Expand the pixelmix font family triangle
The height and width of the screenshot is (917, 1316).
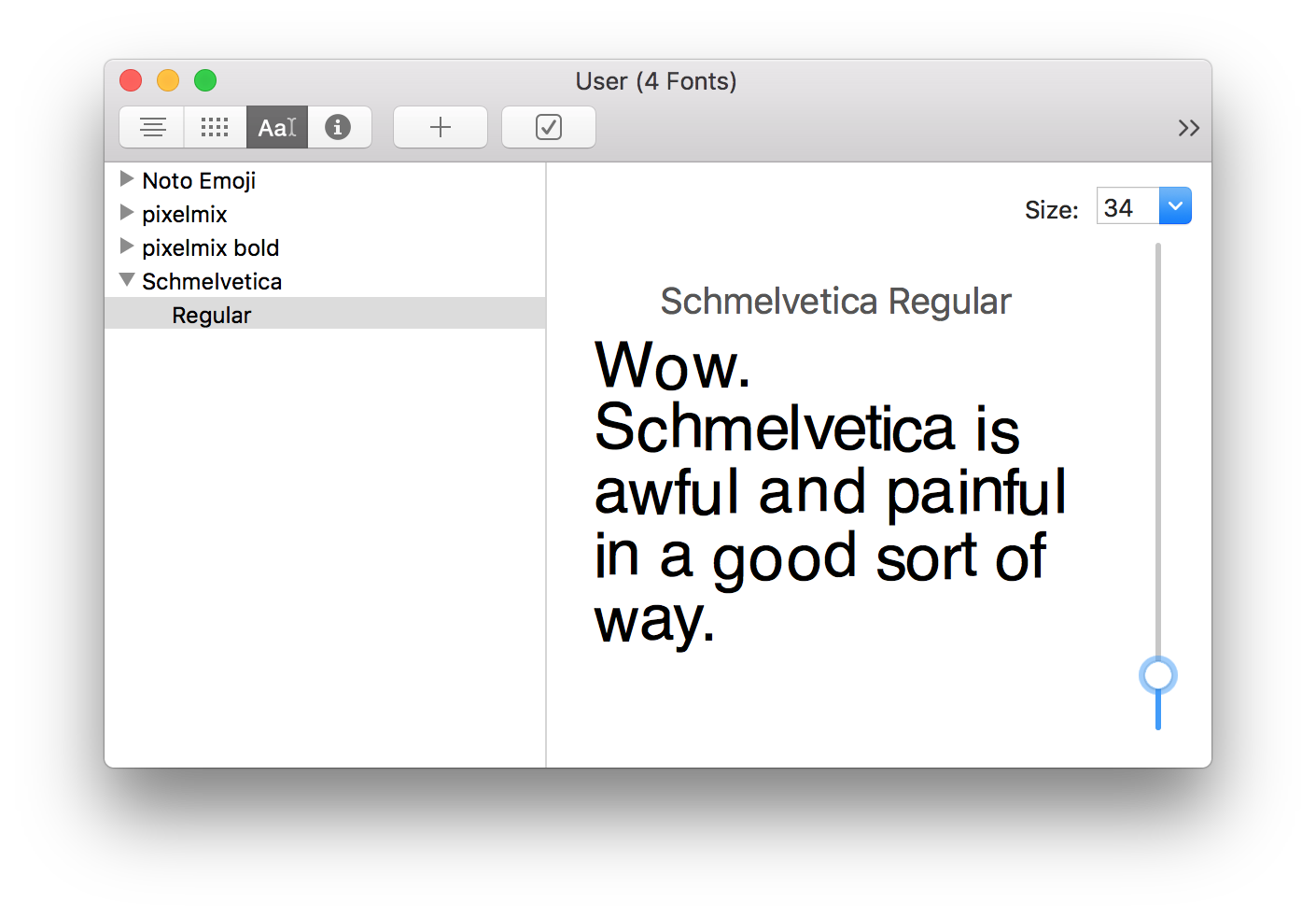tap(127, 212)
